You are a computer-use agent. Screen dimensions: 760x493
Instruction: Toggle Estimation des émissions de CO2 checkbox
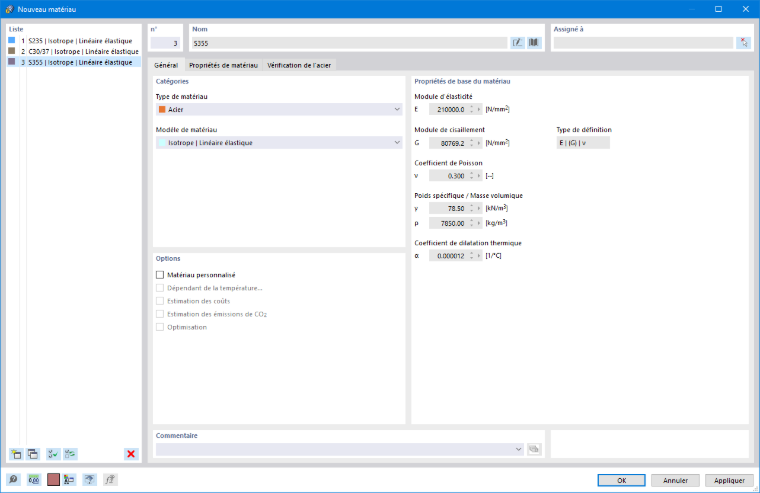pos(160,314)
